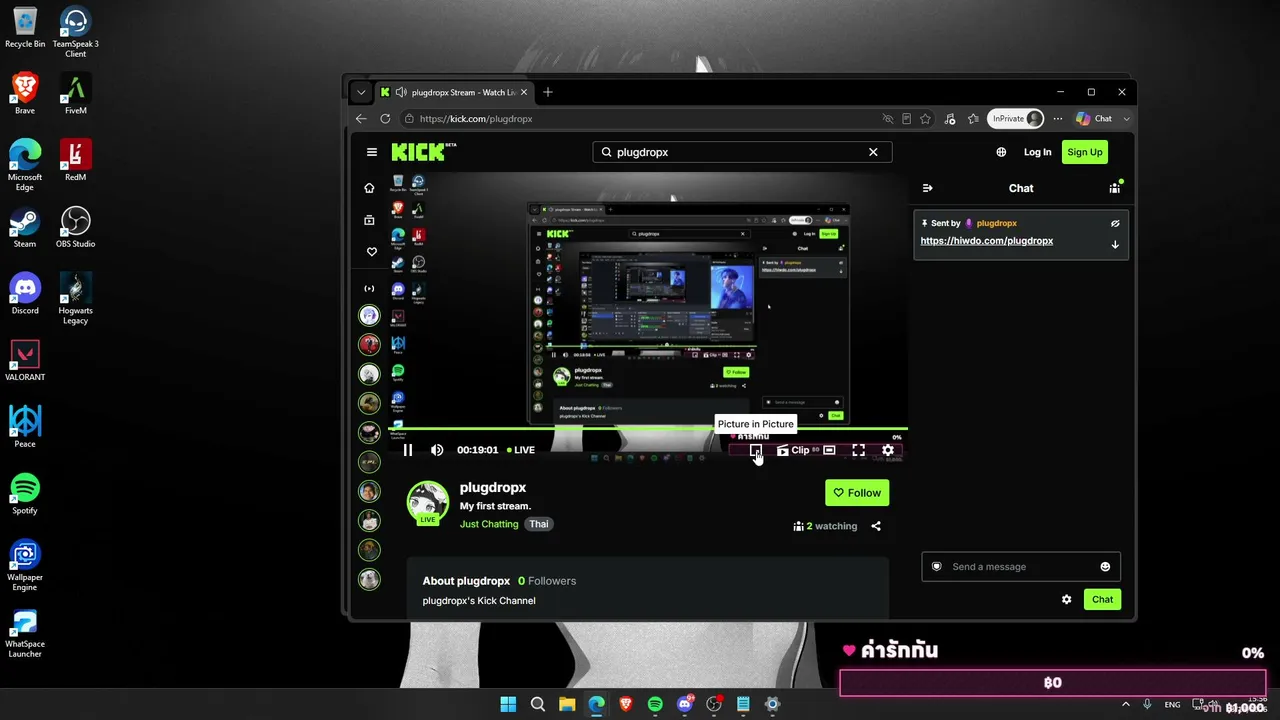
Task: Click the Thai language tag
Action: [539, 524]
